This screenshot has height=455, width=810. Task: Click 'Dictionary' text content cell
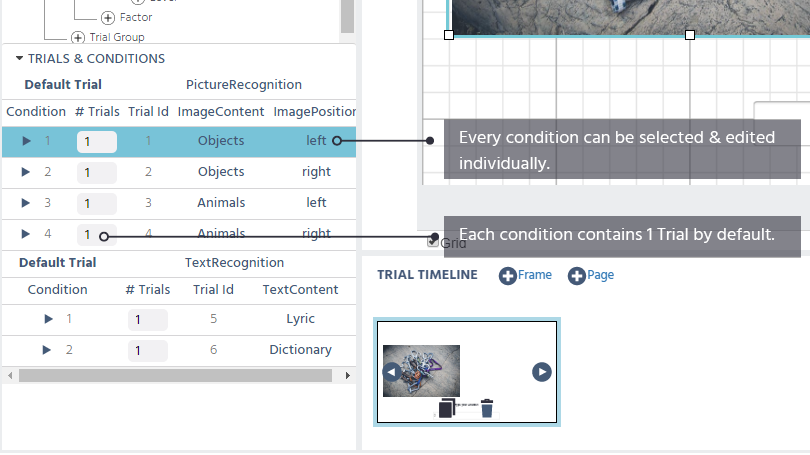coord(301,350)
